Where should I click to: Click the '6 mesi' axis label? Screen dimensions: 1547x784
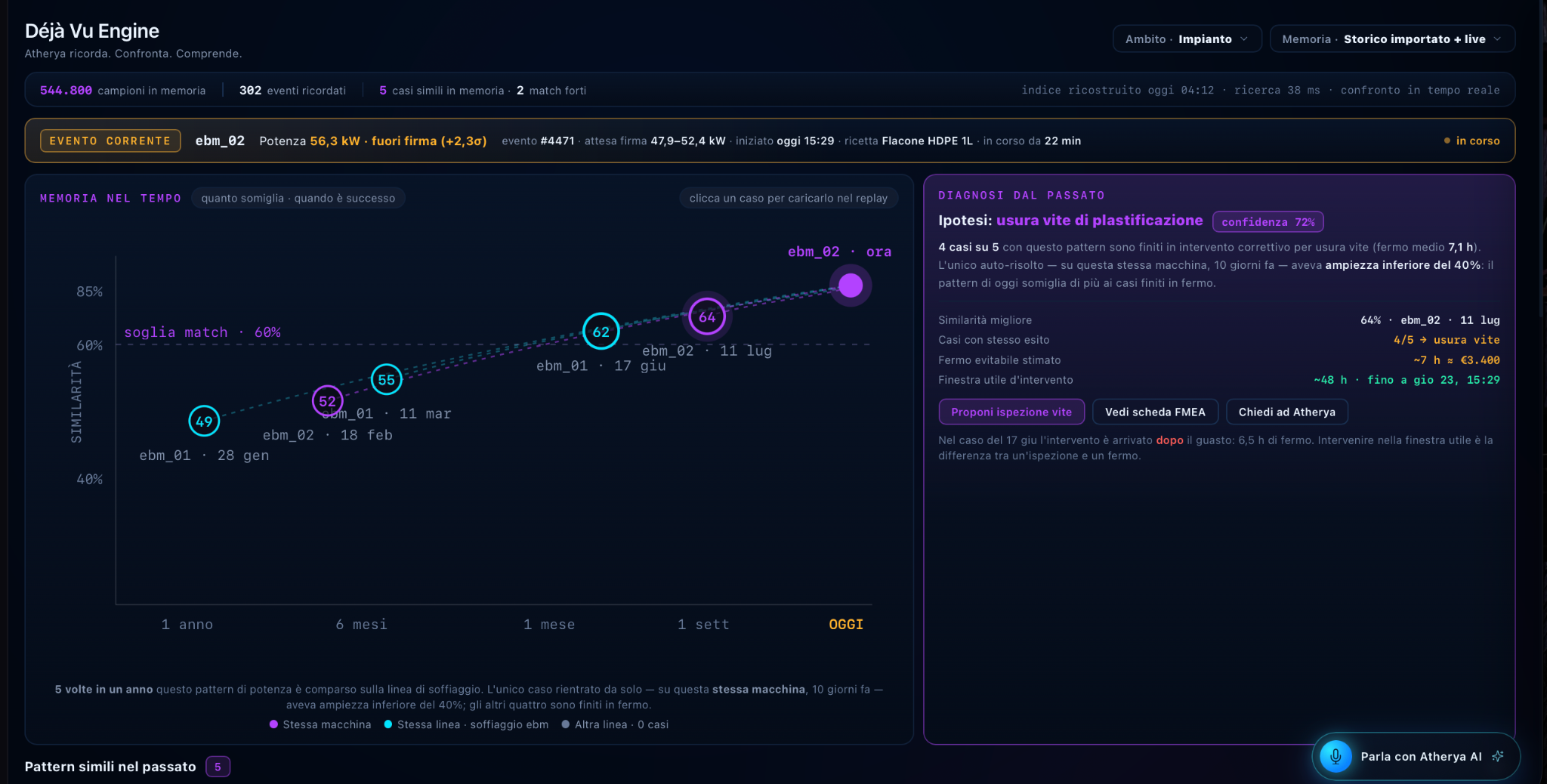click(361, 625)
